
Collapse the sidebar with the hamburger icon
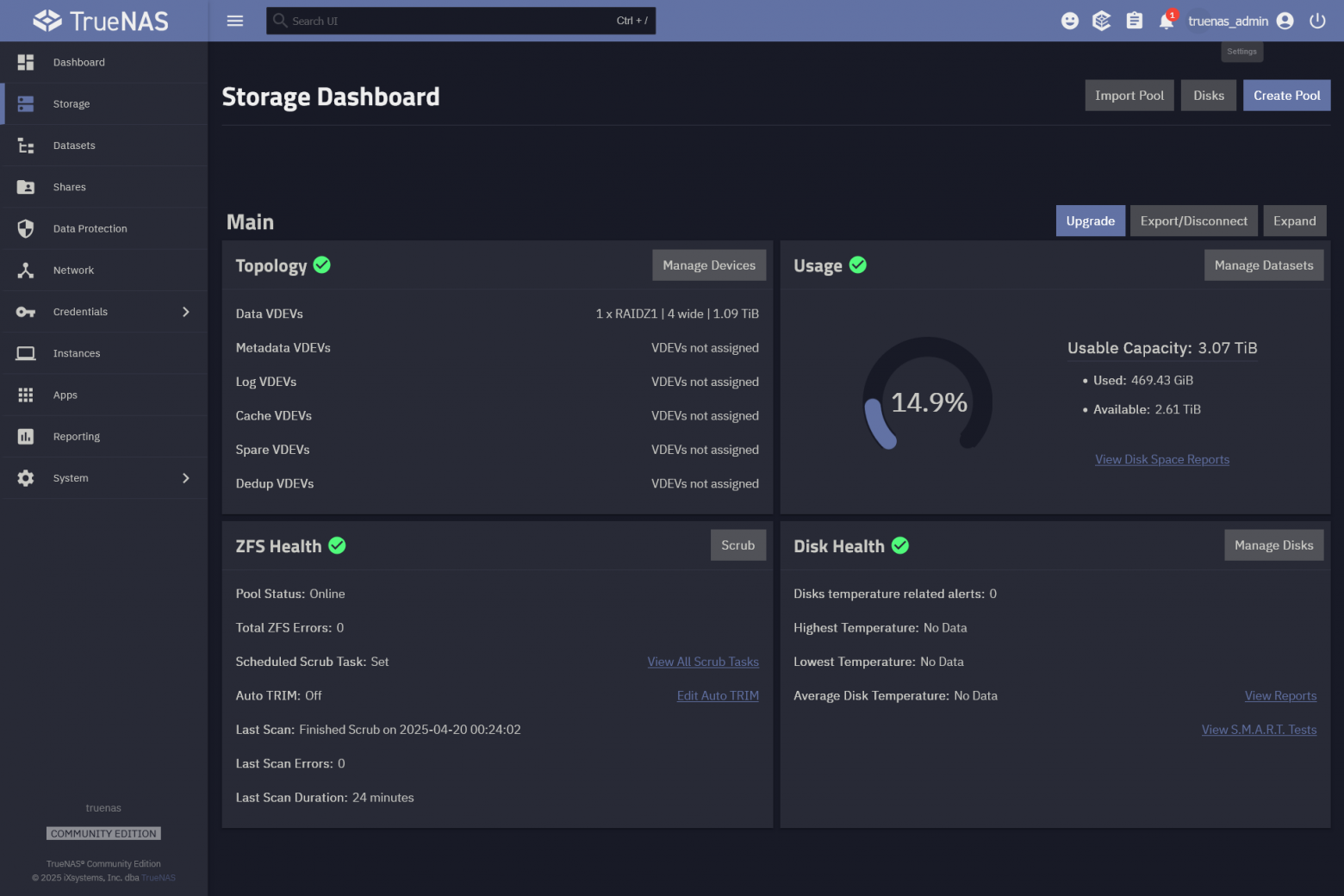pos(234,21)
